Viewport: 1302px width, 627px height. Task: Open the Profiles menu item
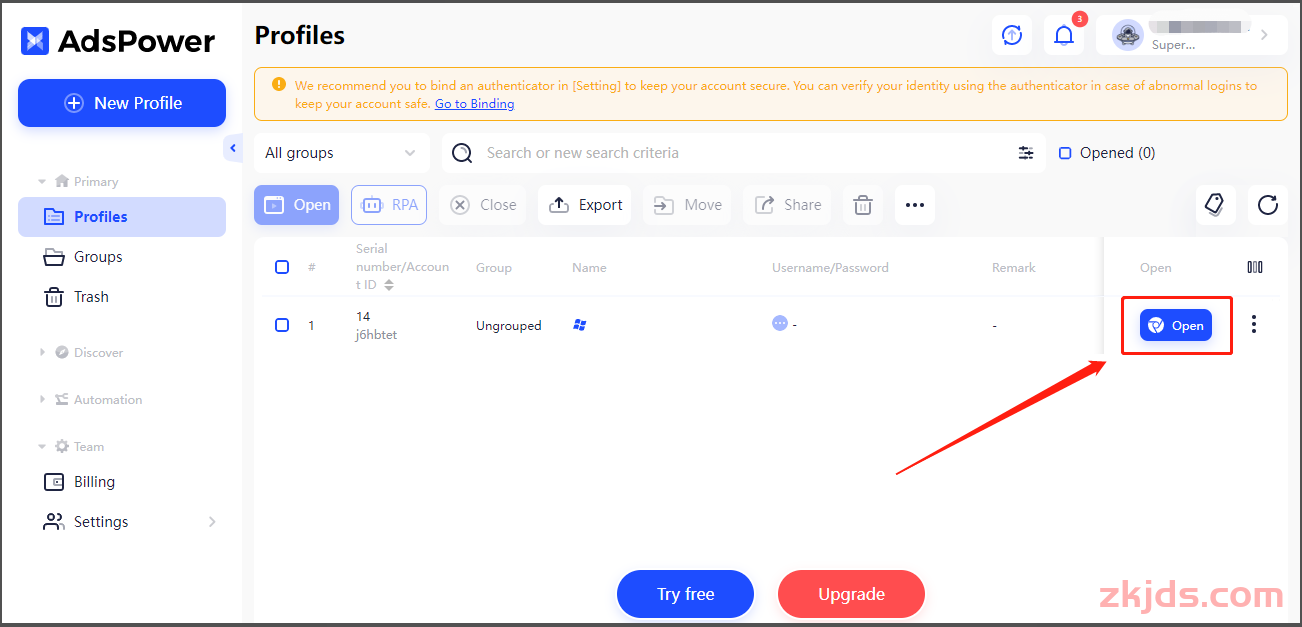(x=122, y=217)
